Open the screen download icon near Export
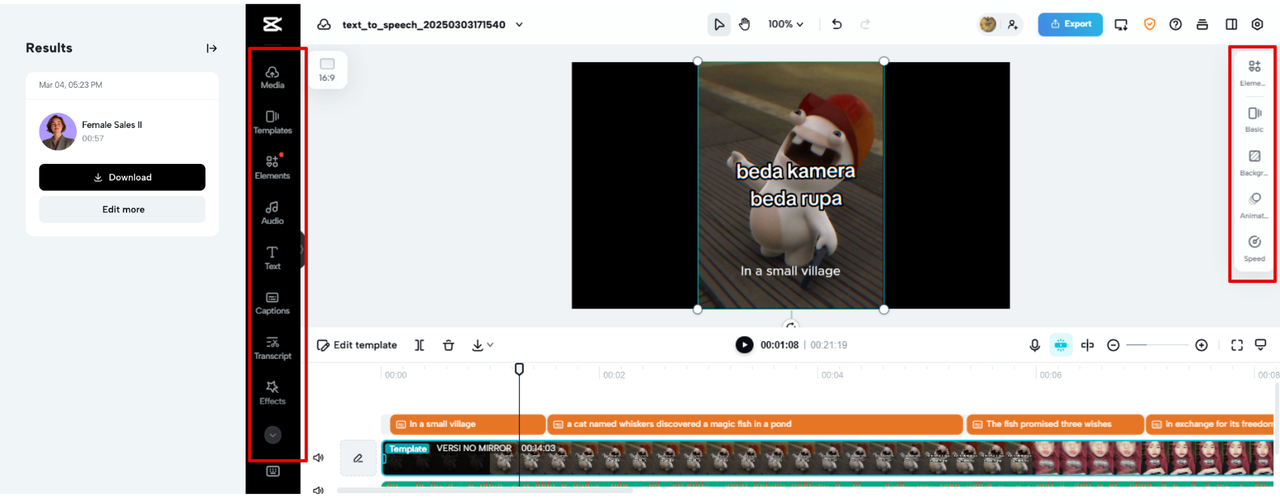This screenshot has height=498, width=1280. [1121, 24]
